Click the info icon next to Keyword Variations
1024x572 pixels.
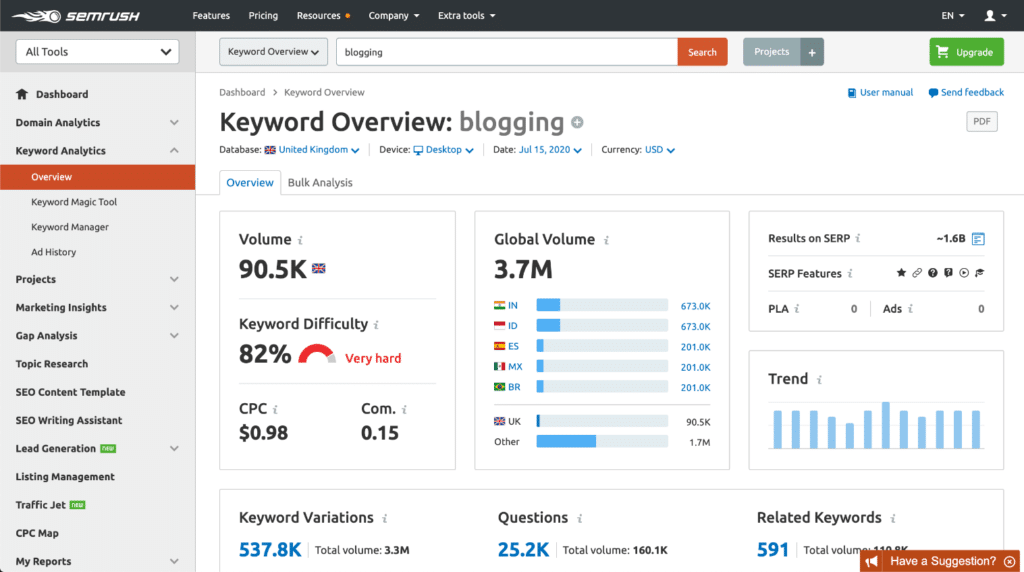click(385, 518)
